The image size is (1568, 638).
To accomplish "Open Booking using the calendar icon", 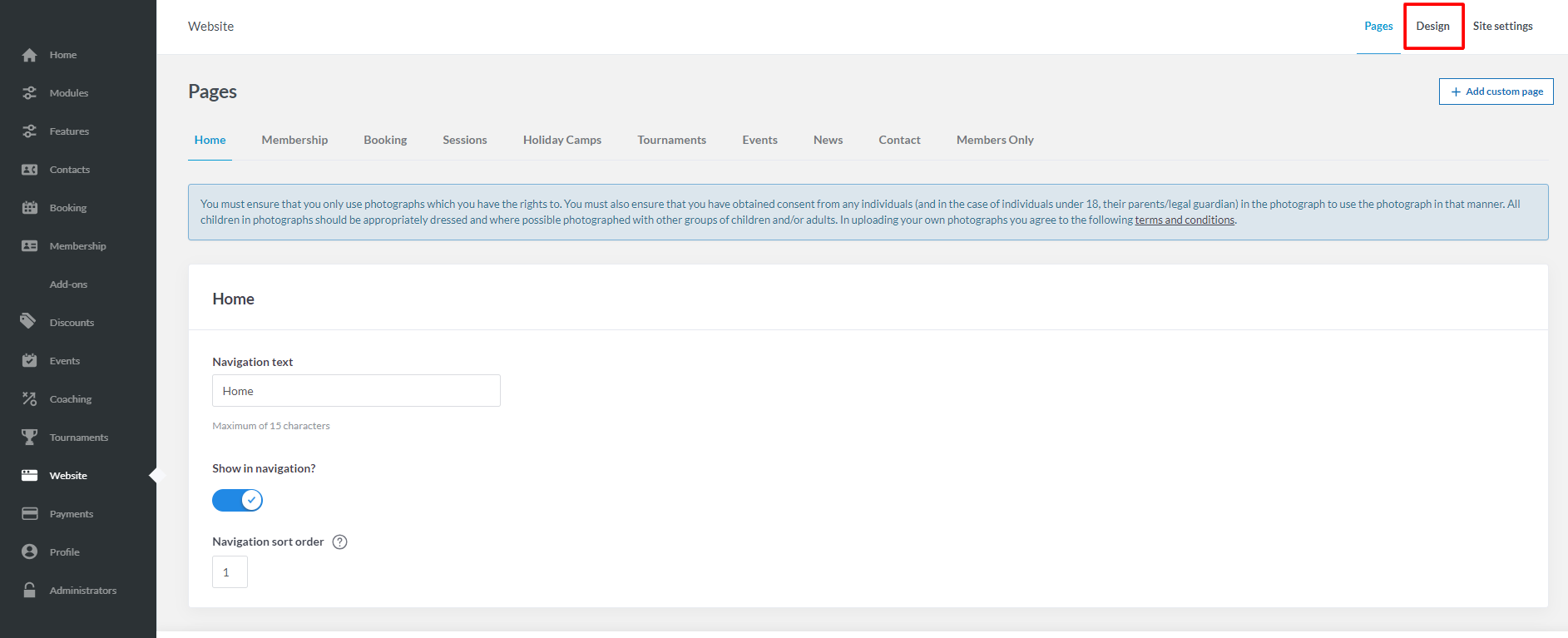I will tap(30, 208).
